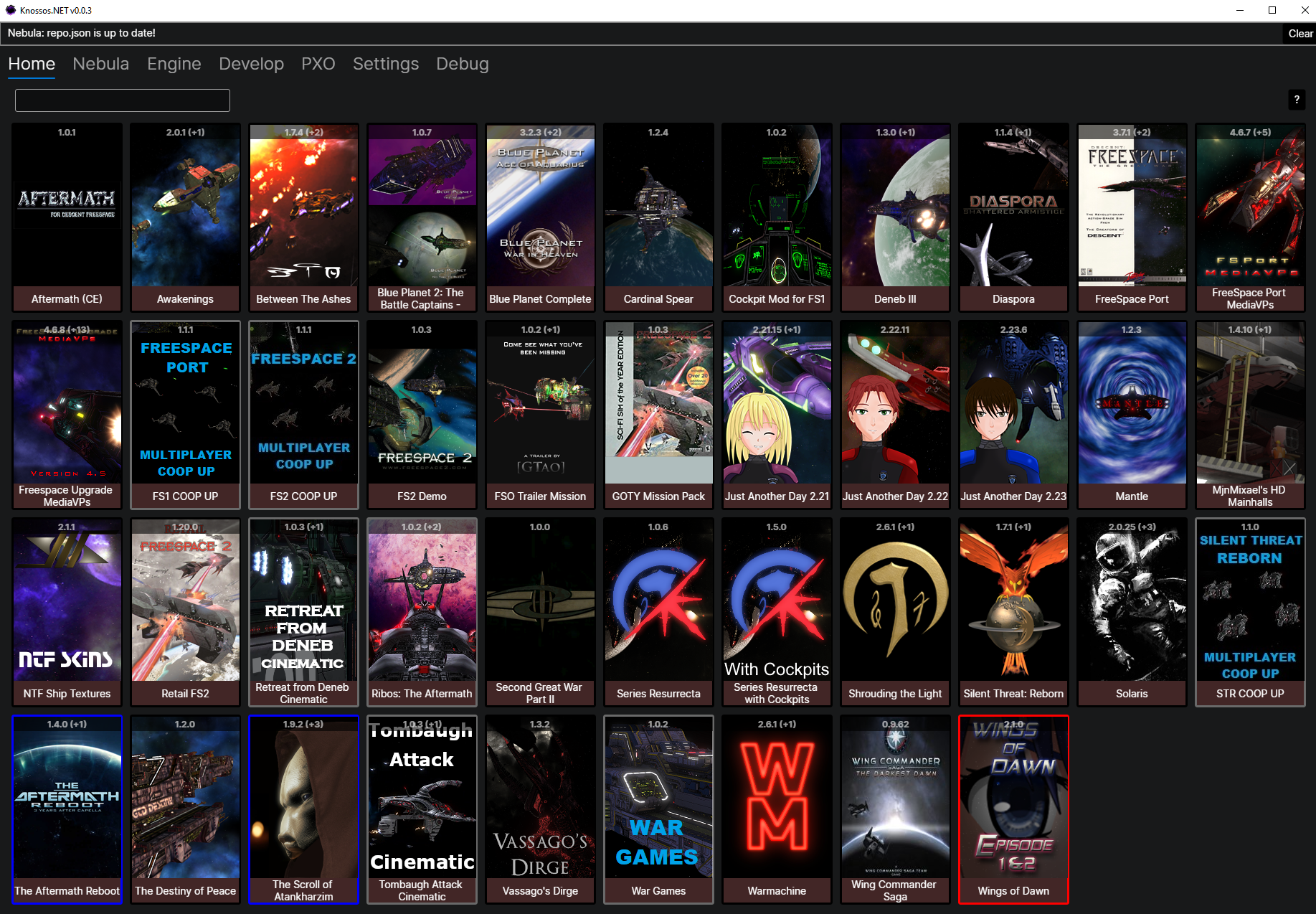
Task: Select the Wing Commander Saga tile
Action: [x=895, y=809]
